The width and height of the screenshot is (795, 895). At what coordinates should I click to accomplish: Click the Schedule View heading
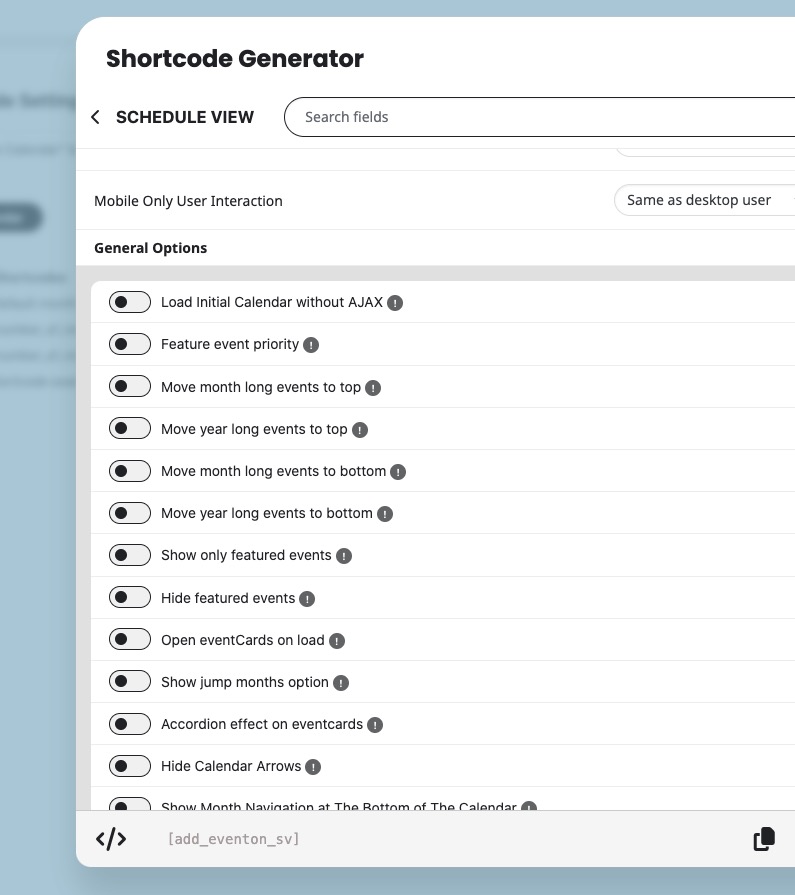point(185,117)
